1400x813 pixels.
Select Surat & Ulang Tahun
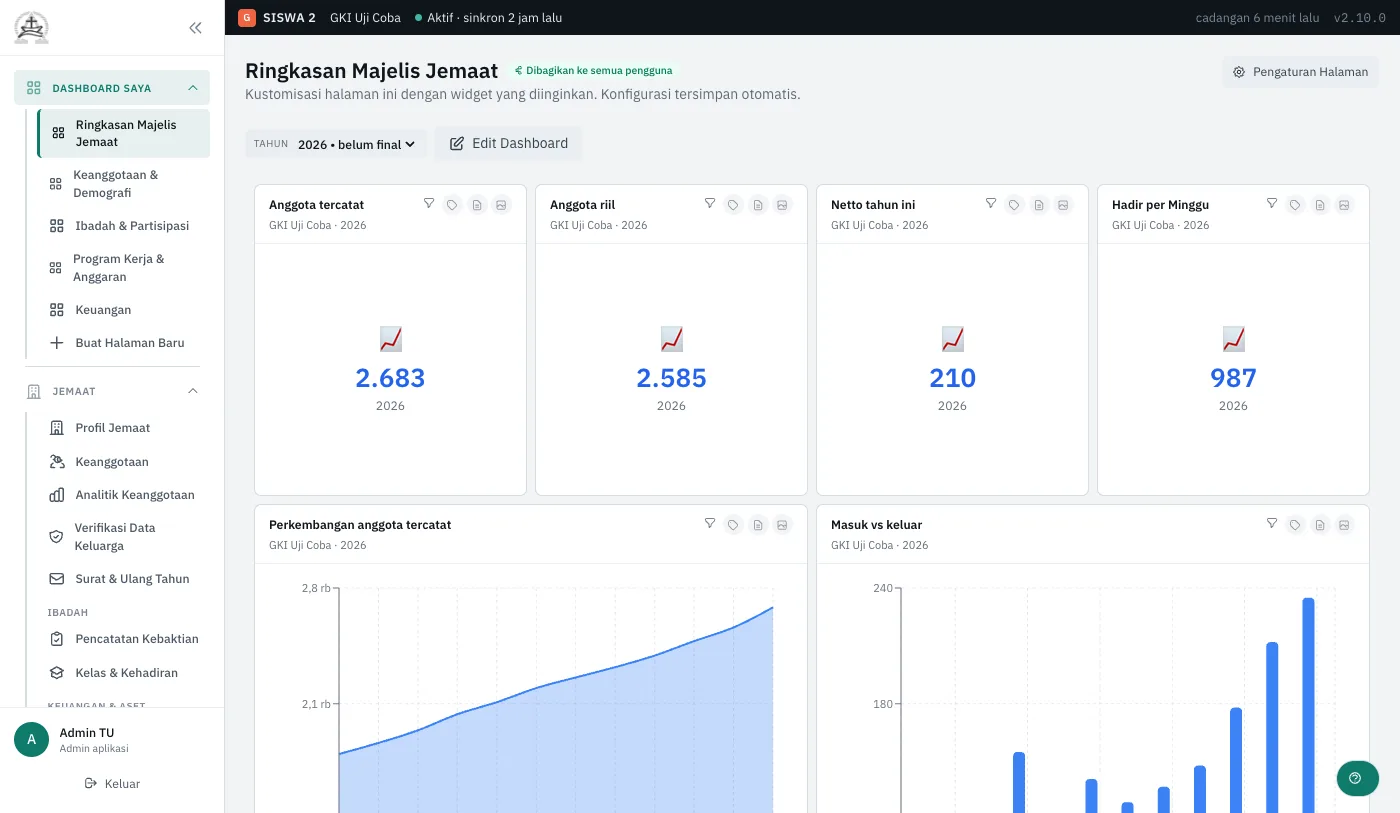tap(124, 579)
